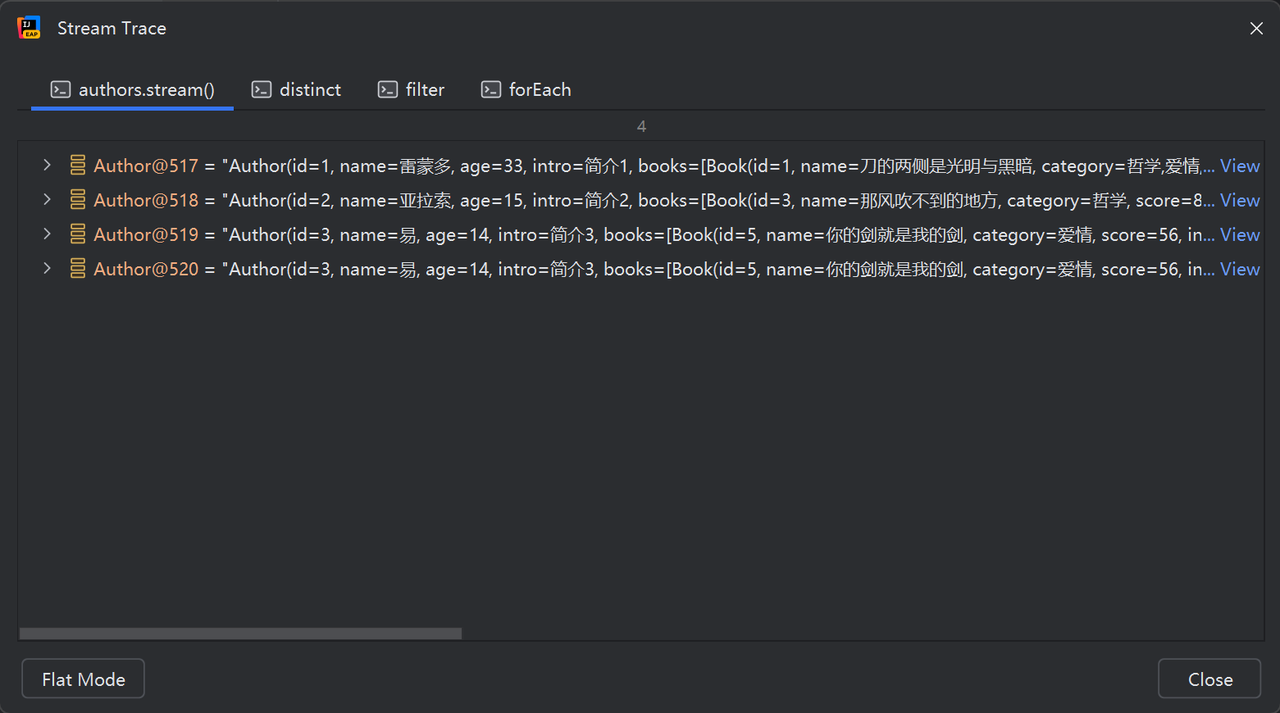1280x713 pixels.
Task: Open the distinct tab
Action: tap(310, 90)
